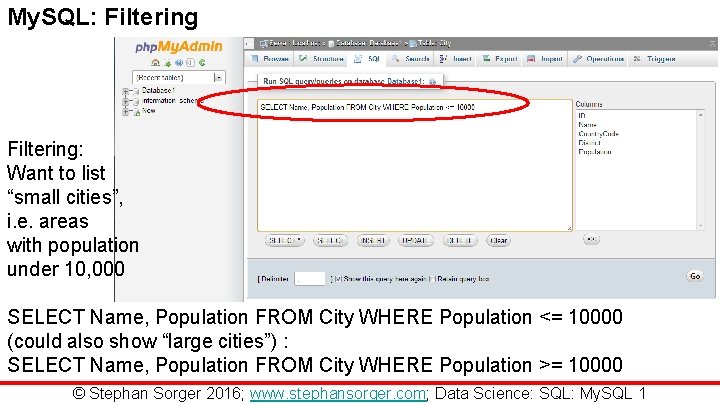Click the Go button
The height and width of the screenshot is (405, 720).
pyautogui.click(x=695, y=276)
